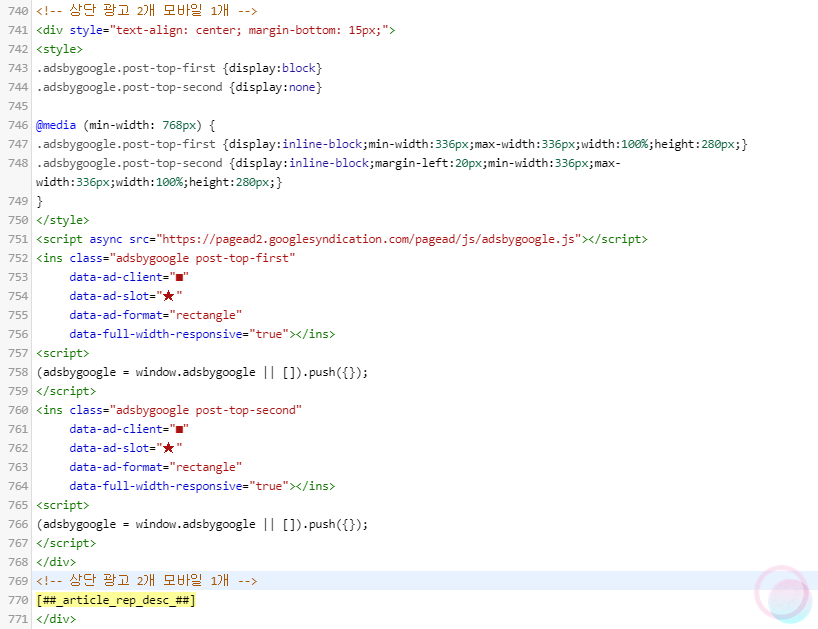Click line number 741 in gutter

18,30
